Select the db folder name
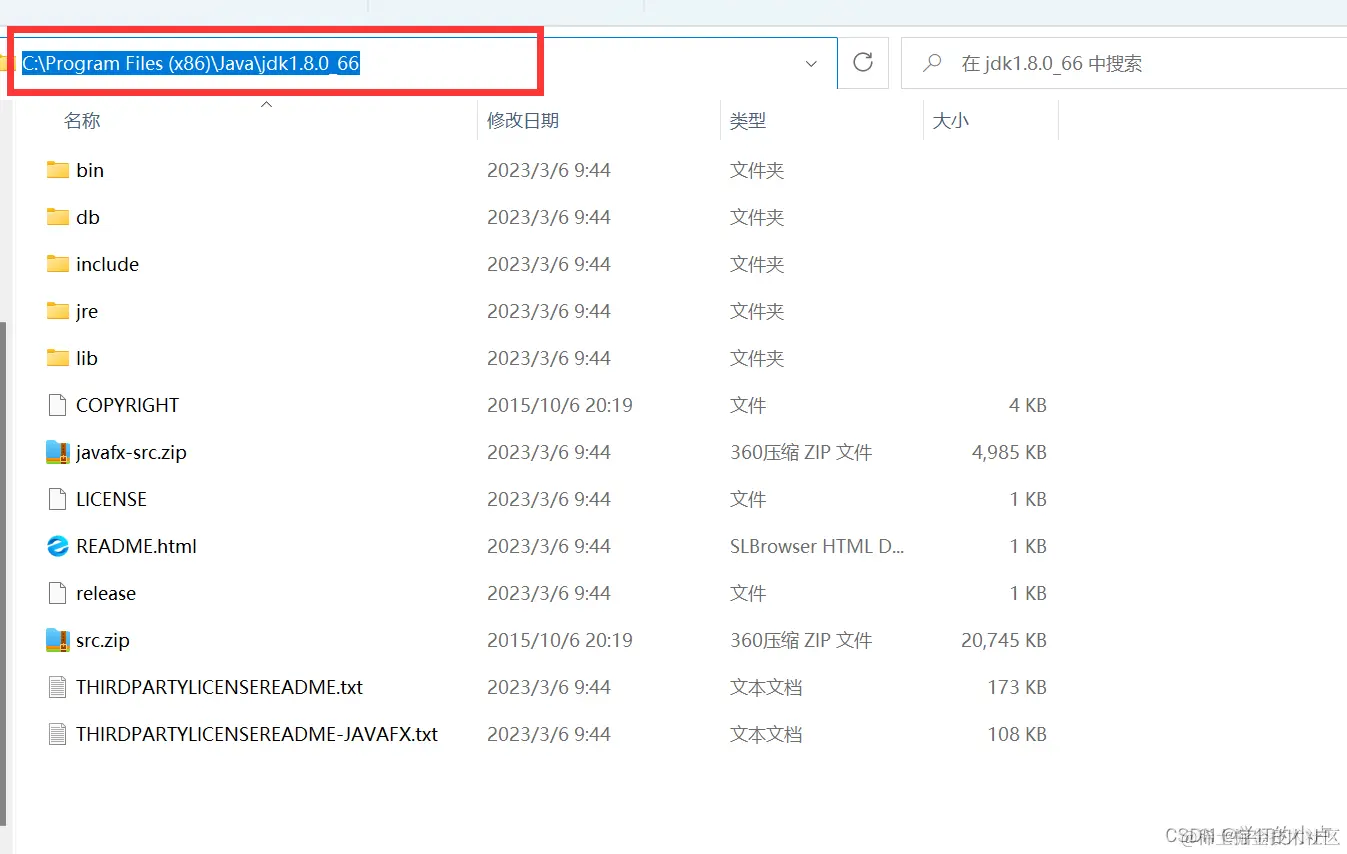 88,217
